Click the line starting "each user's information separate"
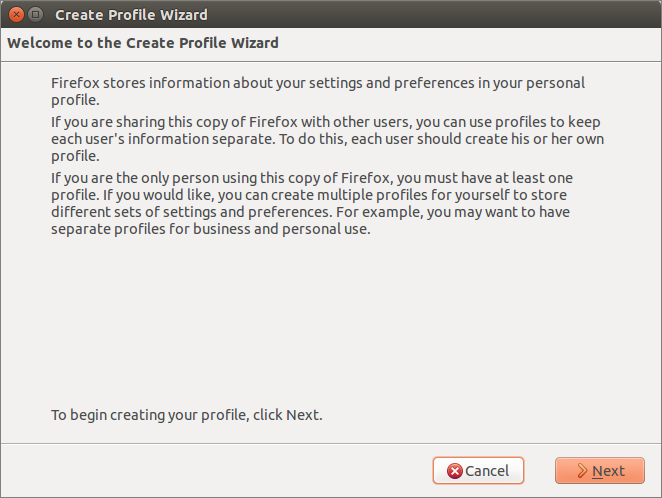 pos(327,139)
